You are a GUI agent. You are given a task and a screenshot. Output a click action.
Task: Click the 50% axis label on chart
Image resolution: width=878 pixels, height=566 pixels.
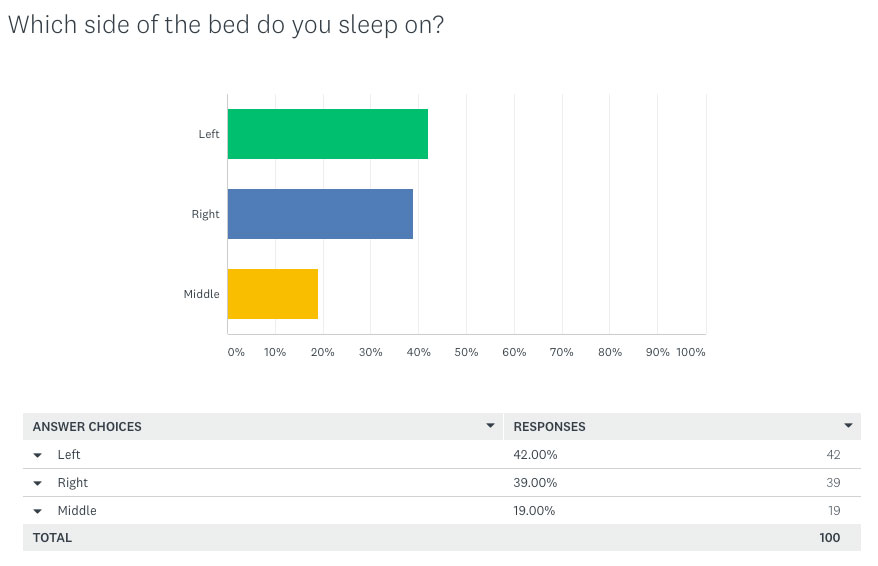tap(466, 352)
